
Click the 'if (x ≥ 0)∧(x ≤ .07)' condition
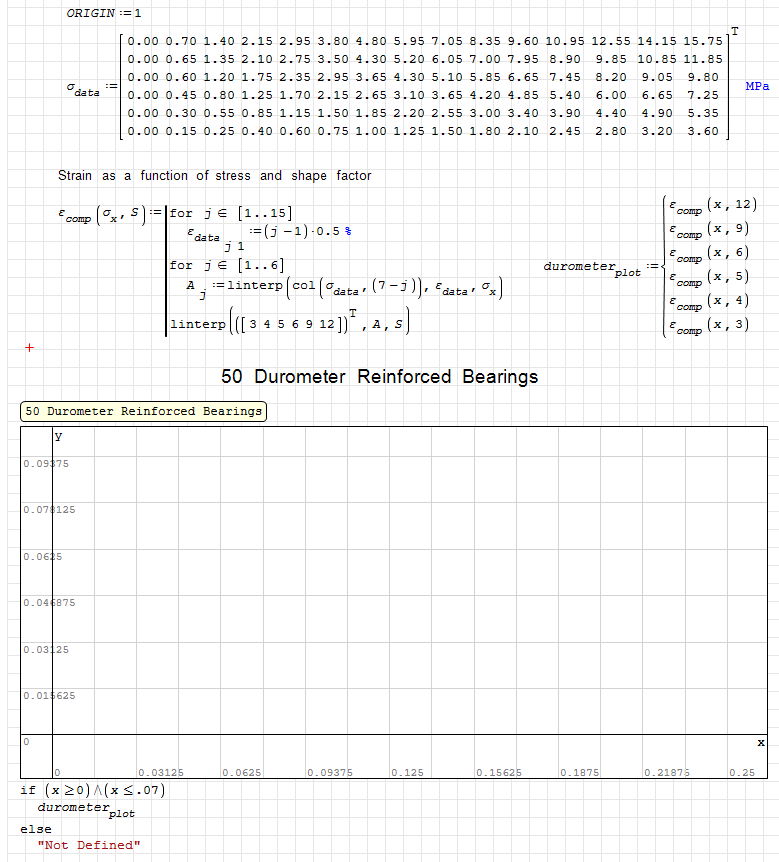click(93, 790)
